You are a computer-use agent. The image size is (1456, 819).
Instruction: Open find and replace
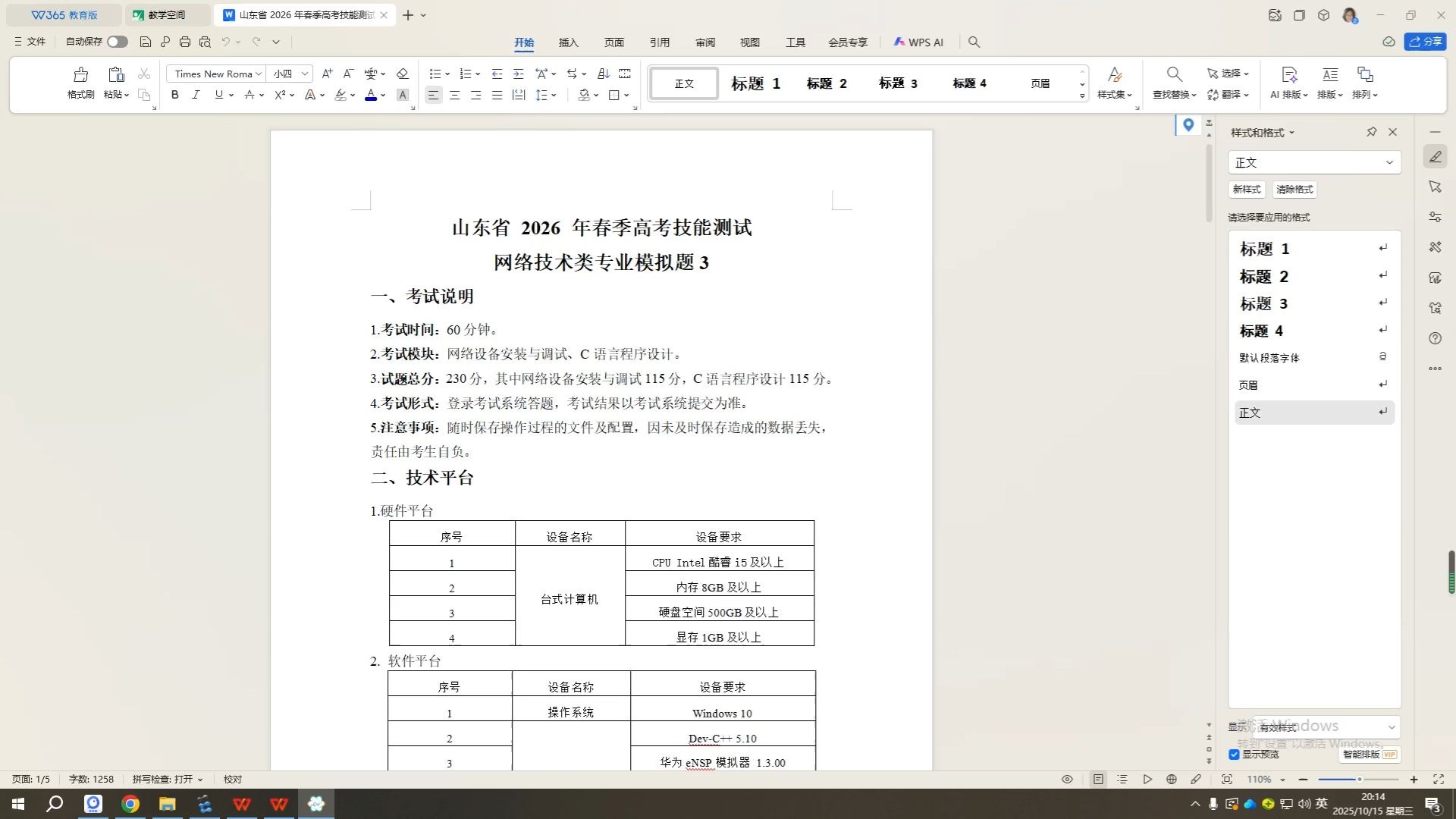point(1174,82)
